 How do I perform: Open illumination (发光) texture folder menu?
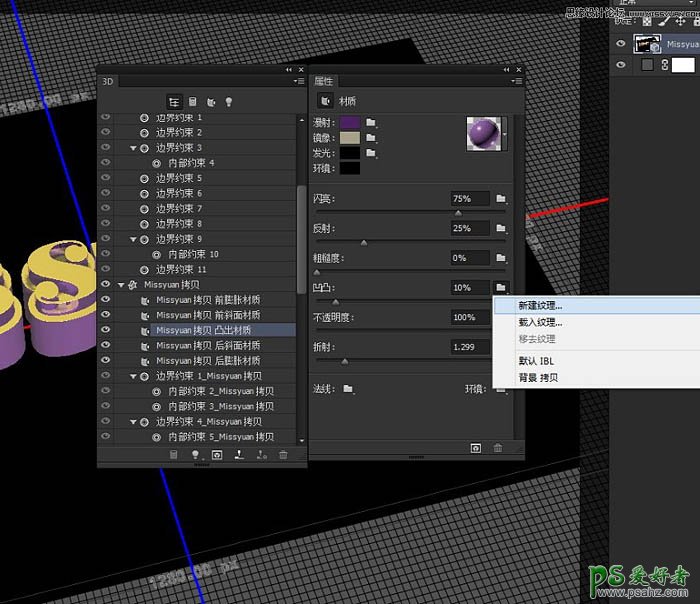click(371, 153)
